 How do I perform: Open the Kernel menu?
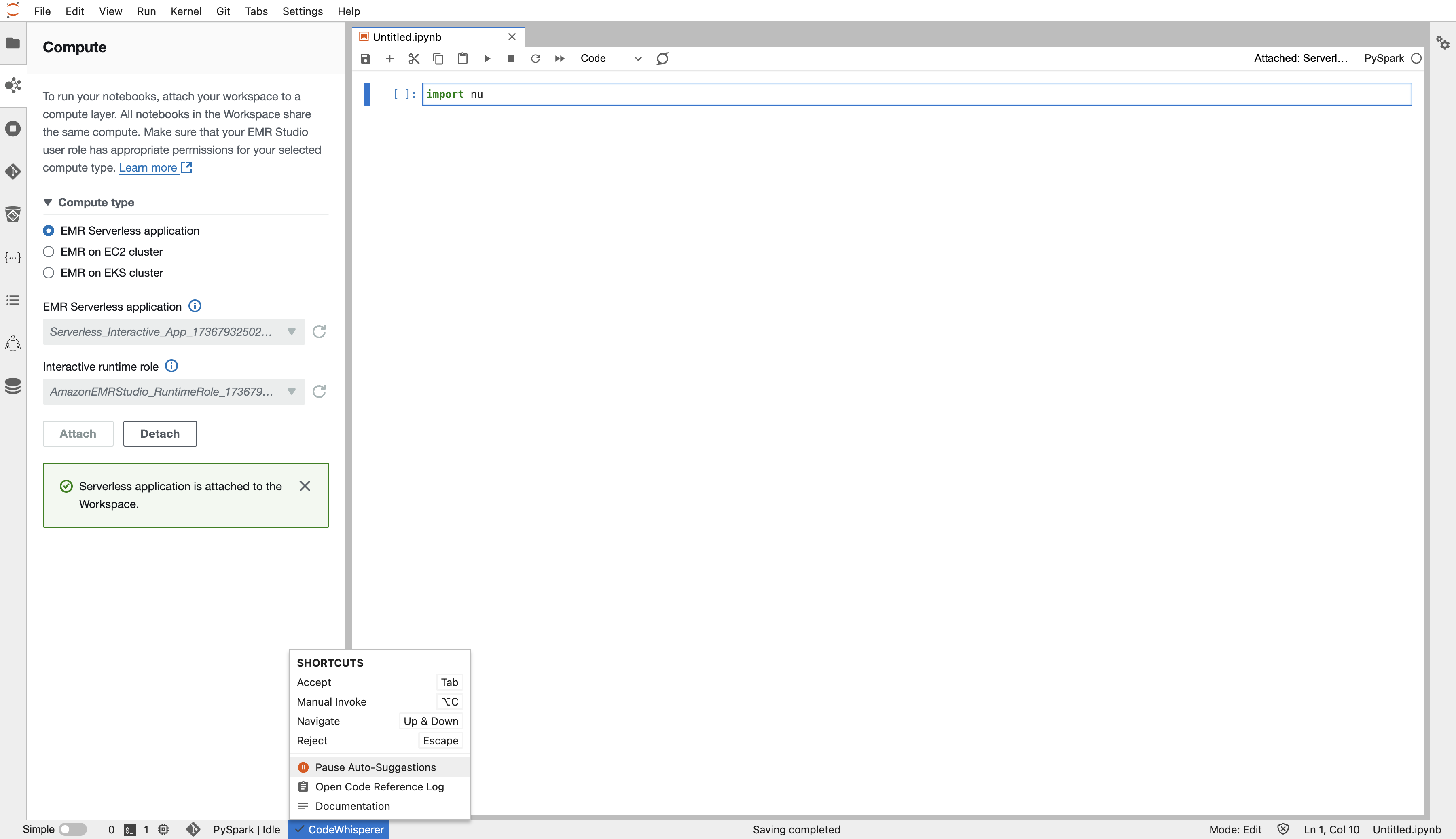tap(186, 11)
